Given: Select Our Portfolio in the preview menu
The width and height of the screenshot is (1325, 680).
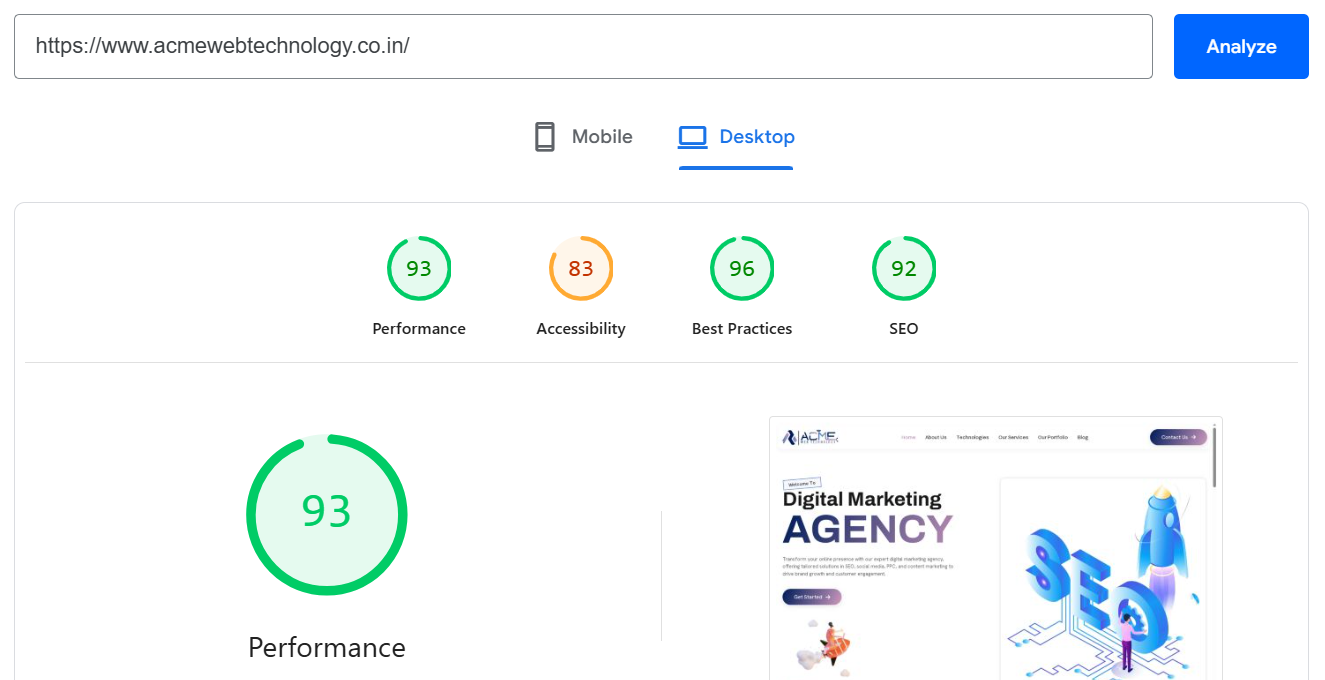Looking at the screenshot, I should [1053, 437].
